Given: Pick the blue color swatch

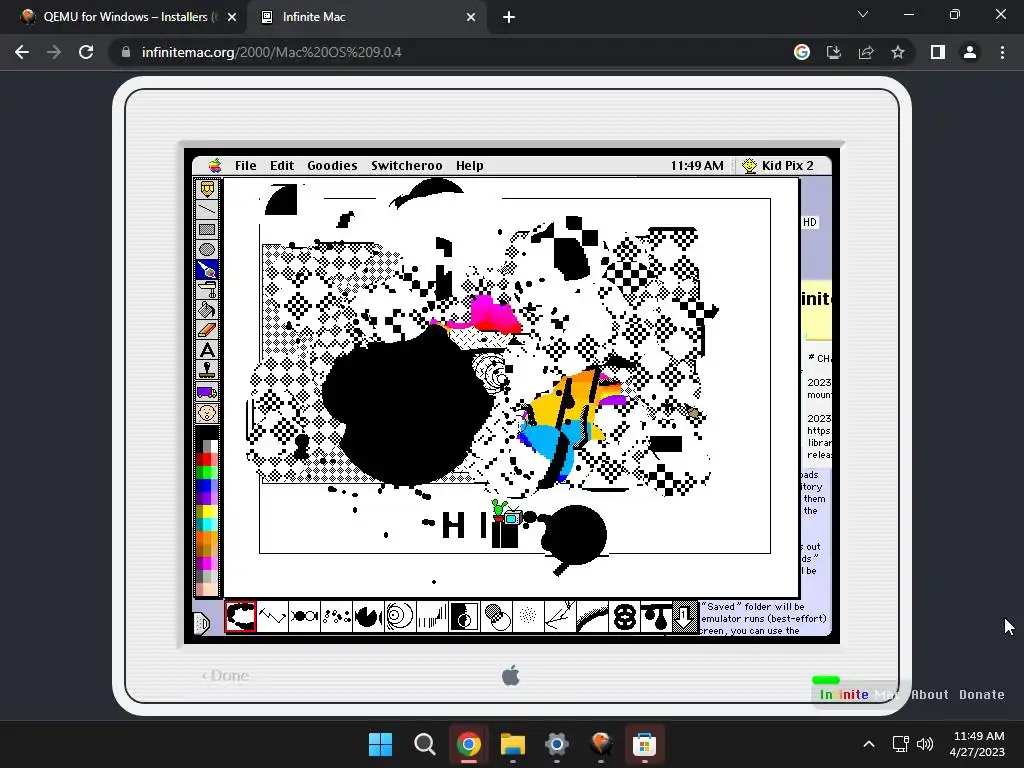Looking at the screenshot, I should click(x=206, y=486).
